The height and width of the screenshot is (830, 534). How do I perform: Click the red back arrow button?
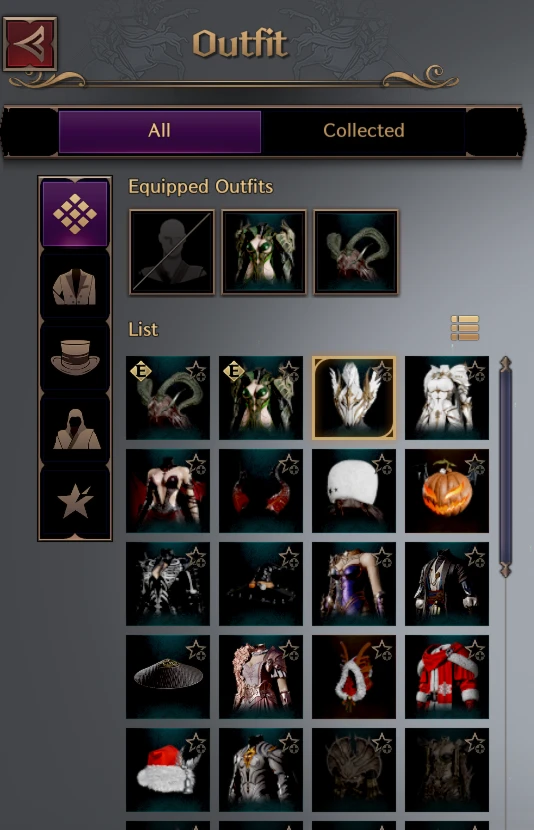coord(30,44)
